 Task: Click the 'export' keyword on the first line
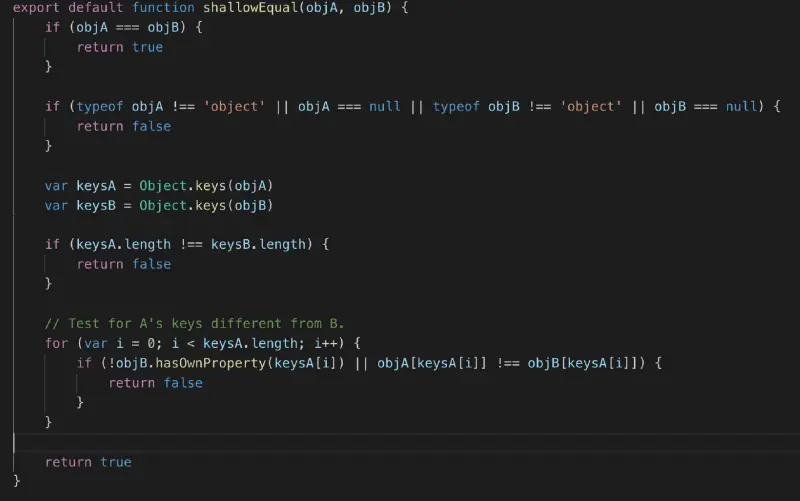pyautogui.click(x=36, y=8)
